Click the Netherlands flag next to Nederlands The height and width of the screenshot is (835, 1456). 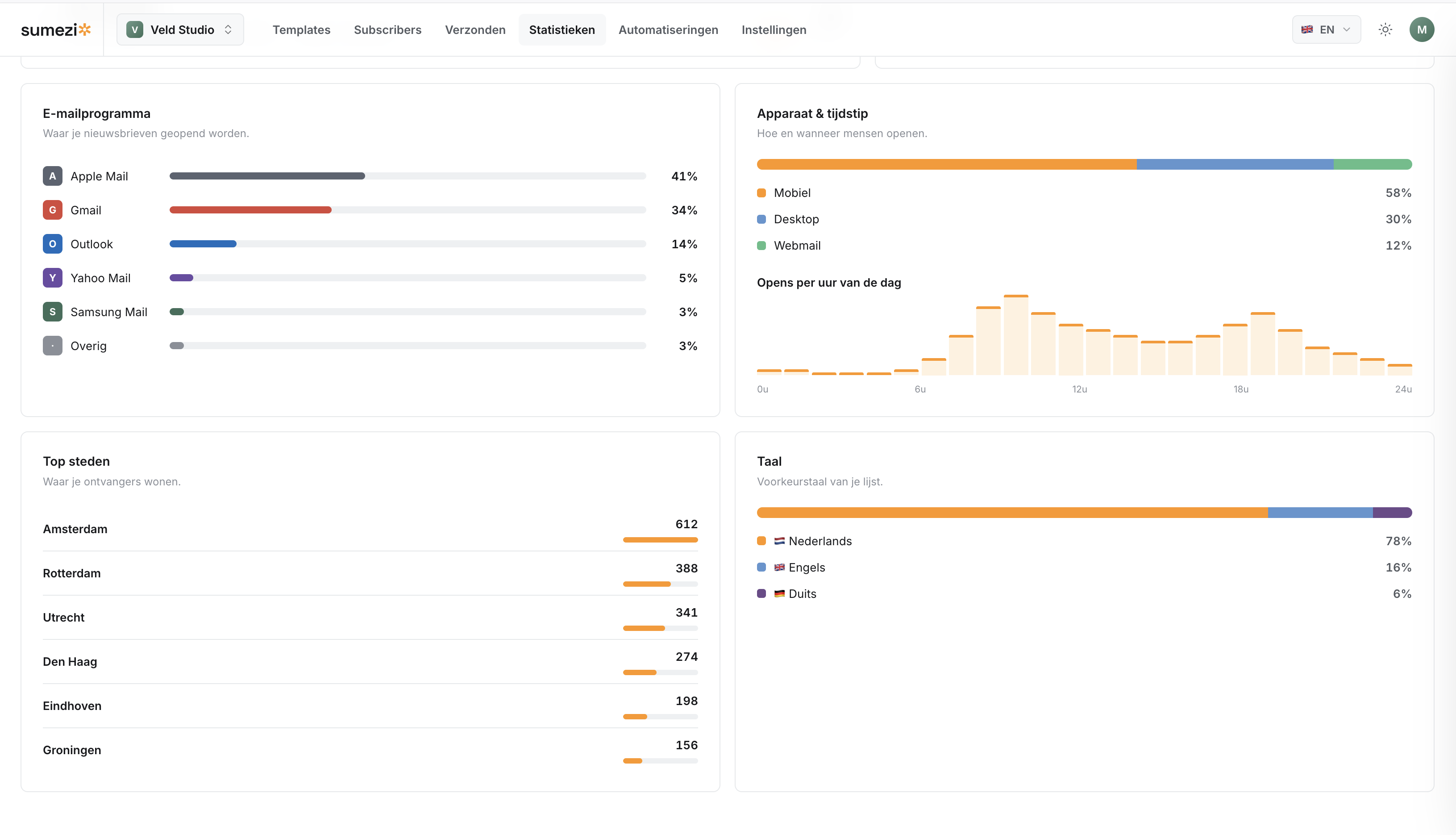[780, 541]
